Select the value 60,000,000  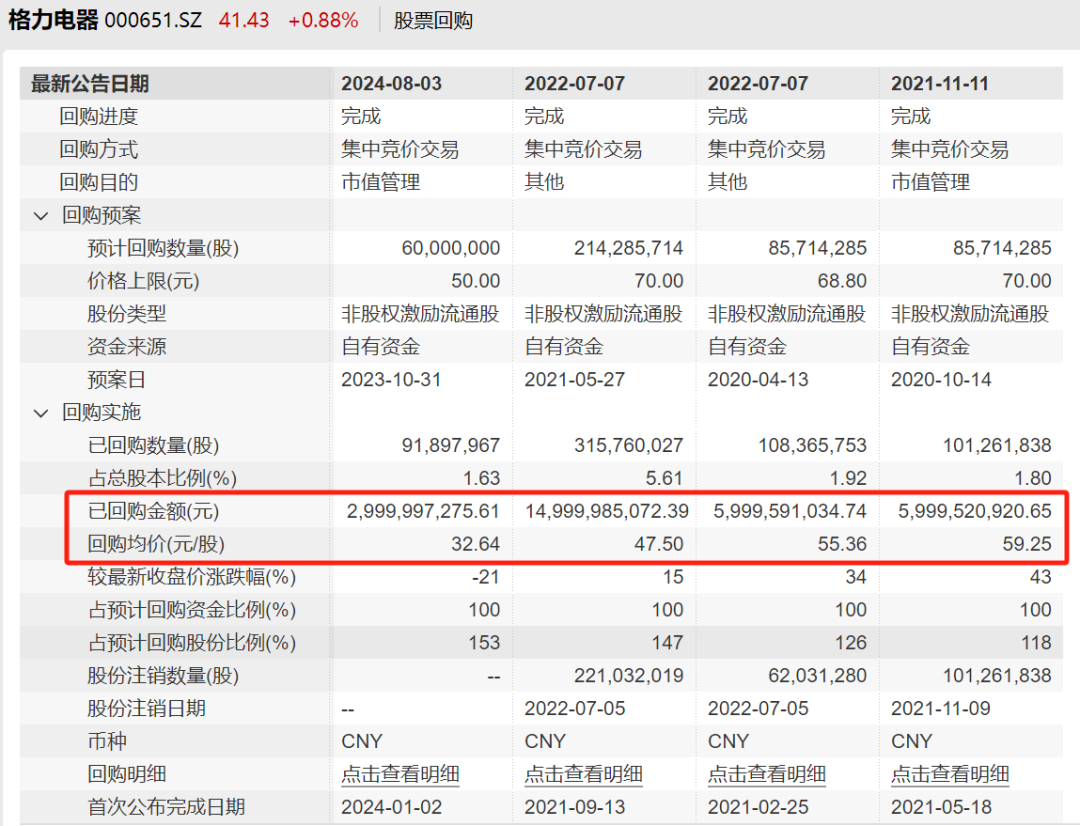450,248
